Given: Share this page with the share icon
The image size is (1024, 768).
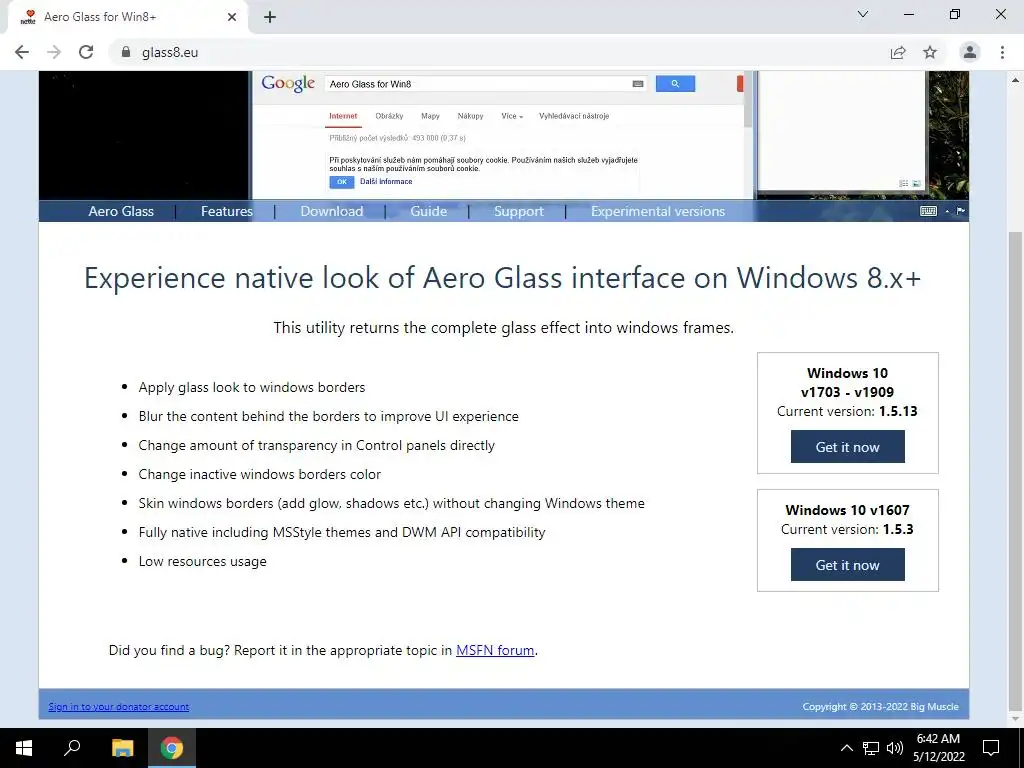Looking at the screenshot, I should coord(898,52).
